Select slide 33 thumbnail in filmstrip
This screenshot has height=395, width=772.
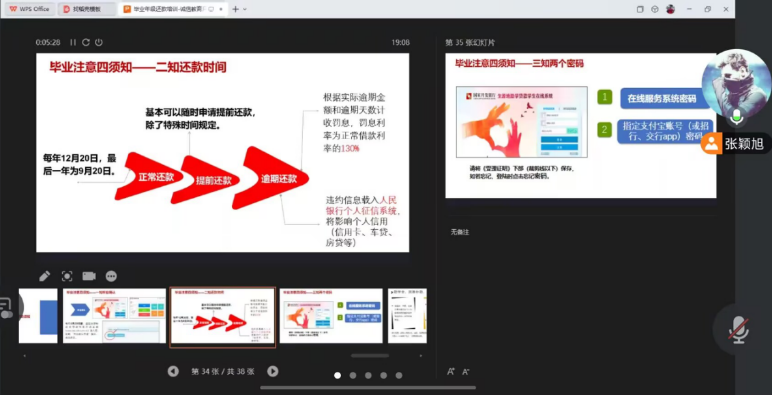[x=114, y=316]
